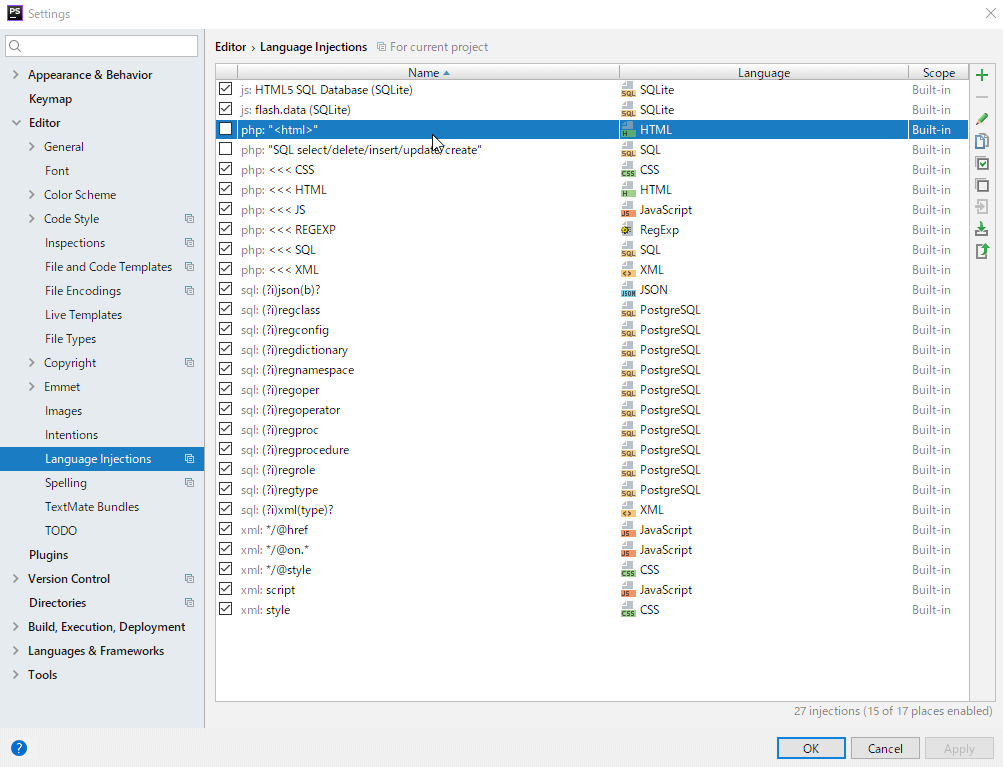Export selected injections with the green up-arrow icon

982,251
